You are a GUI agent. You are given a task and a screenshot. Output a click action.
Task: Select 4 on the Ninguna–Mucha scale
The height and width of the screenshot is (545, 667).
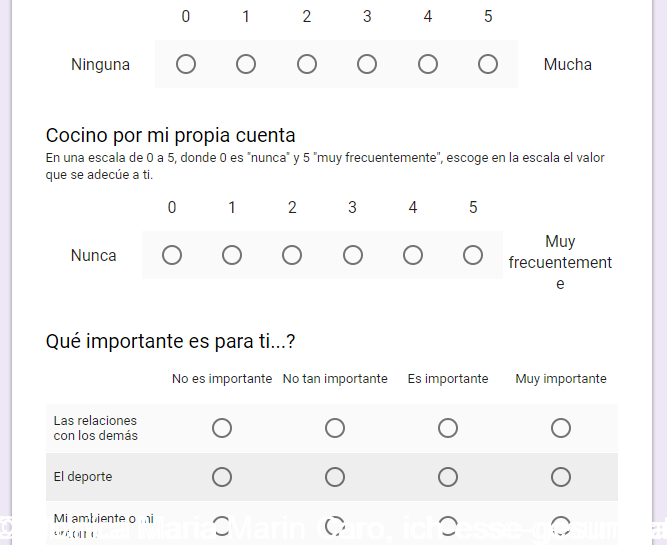click(428, 64)
